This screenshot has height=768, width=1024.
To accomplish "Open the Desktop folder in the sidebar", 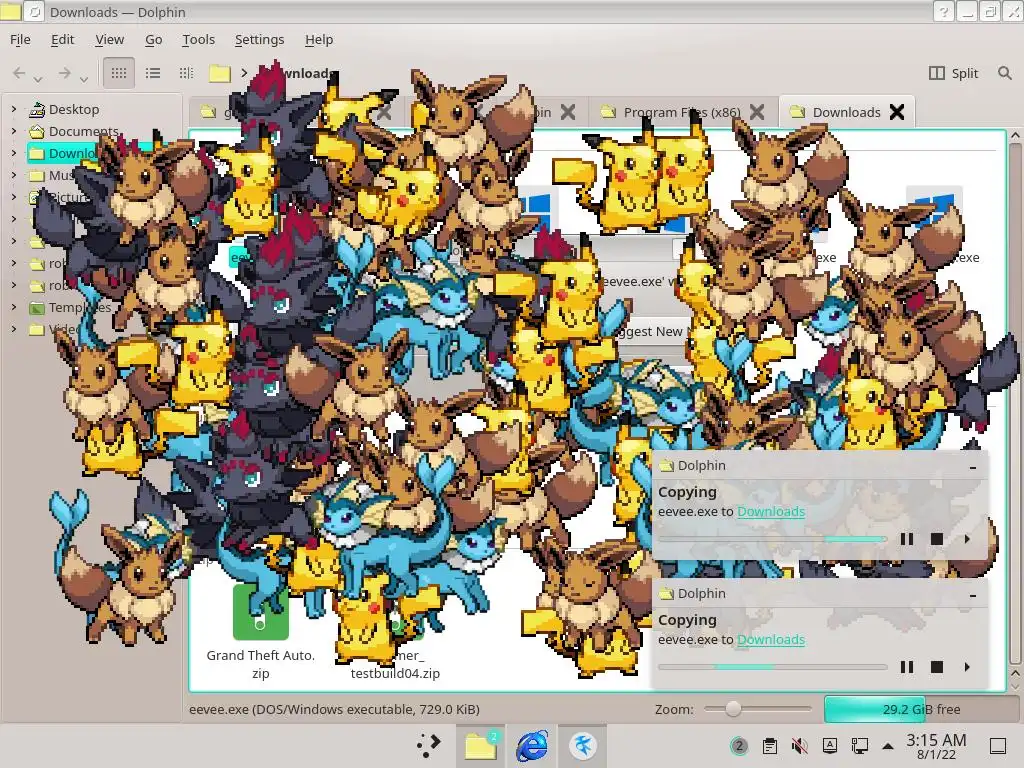I will (x=74, y=110).
